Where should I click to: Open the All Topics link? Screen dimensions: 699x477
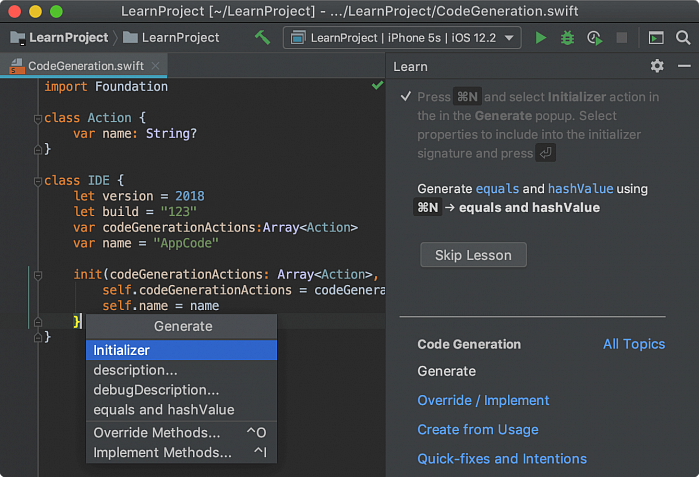click(x=633, y=344)
